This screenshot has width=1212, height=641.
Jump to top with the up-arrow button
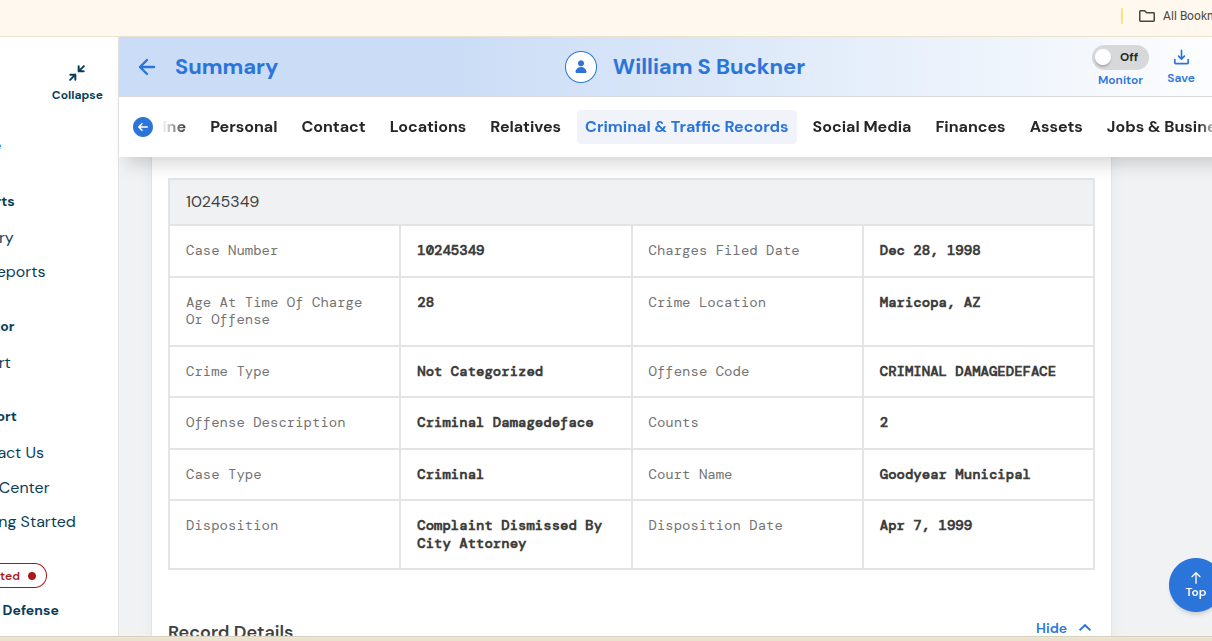pos(1194,584)
